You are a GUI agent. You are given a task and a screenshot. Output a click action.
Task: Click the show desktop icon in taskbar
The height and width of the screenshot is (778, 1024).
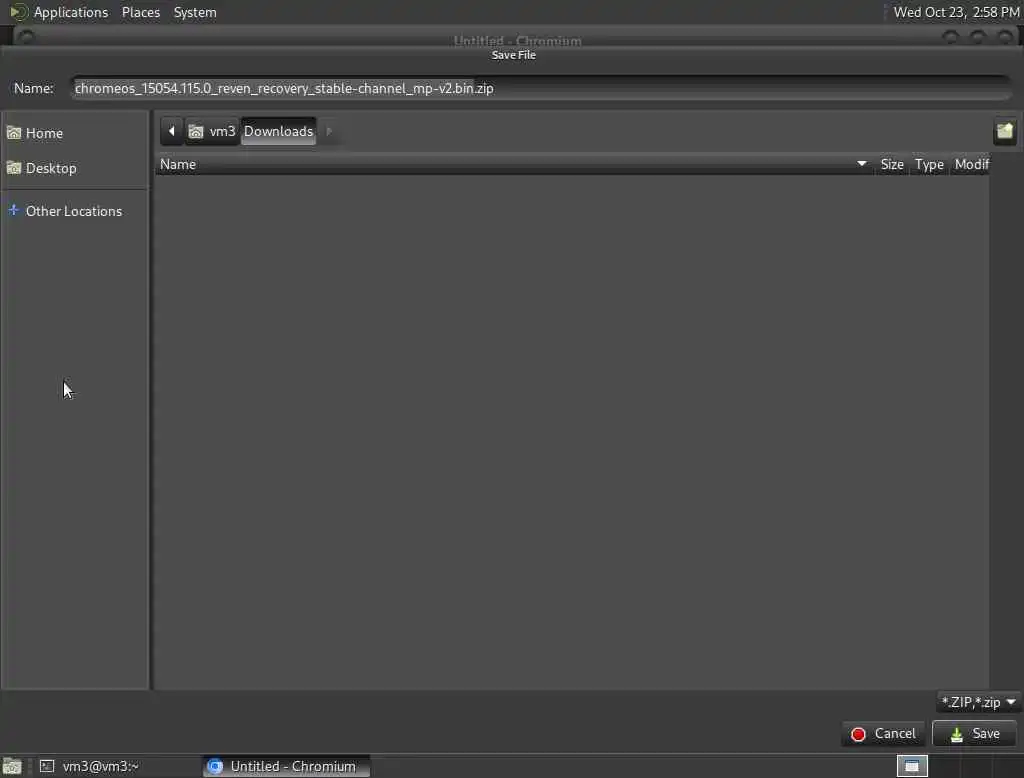(x=12, y=766)
